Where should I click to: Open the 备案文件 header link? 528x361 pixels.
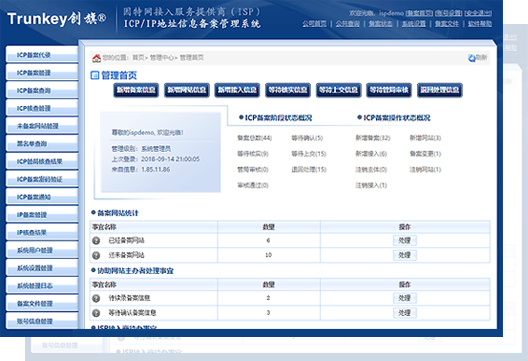(x=447, y=24)
